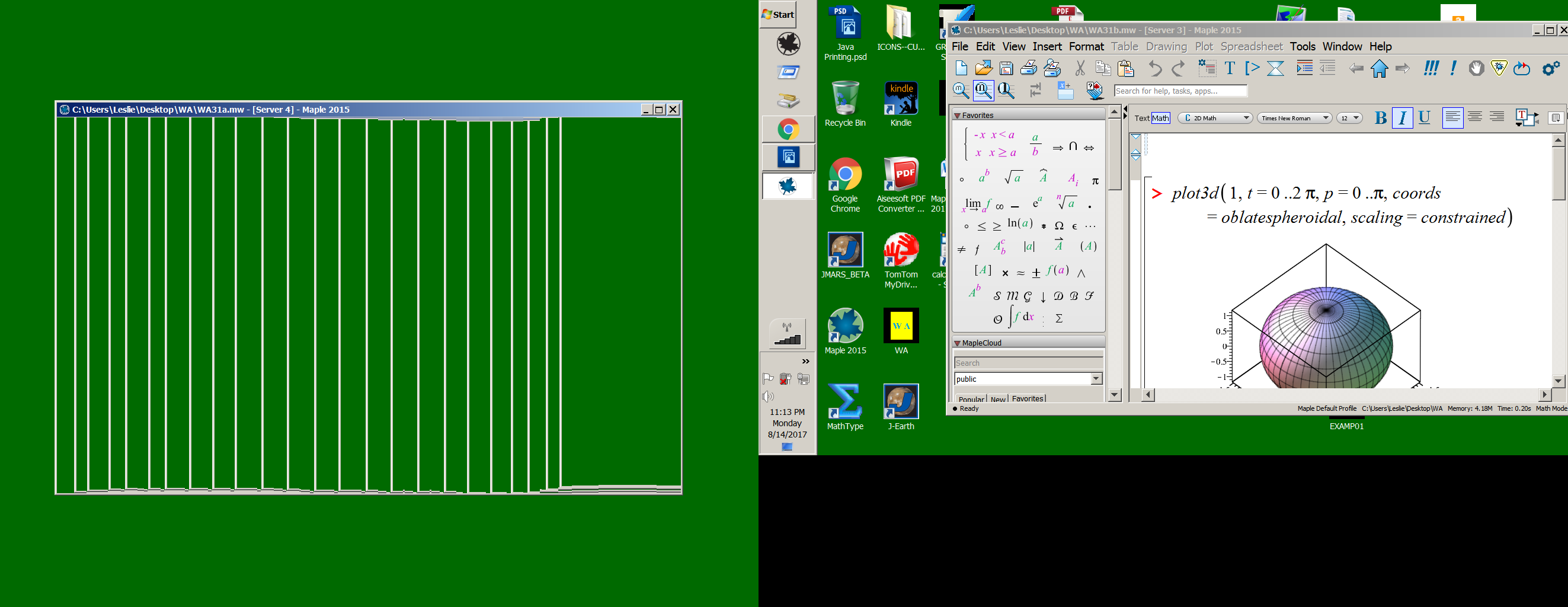1568x607 pixels.
Task: Execute entire worksheet with triple exclamation icon
Action: tap(1431, 68)
